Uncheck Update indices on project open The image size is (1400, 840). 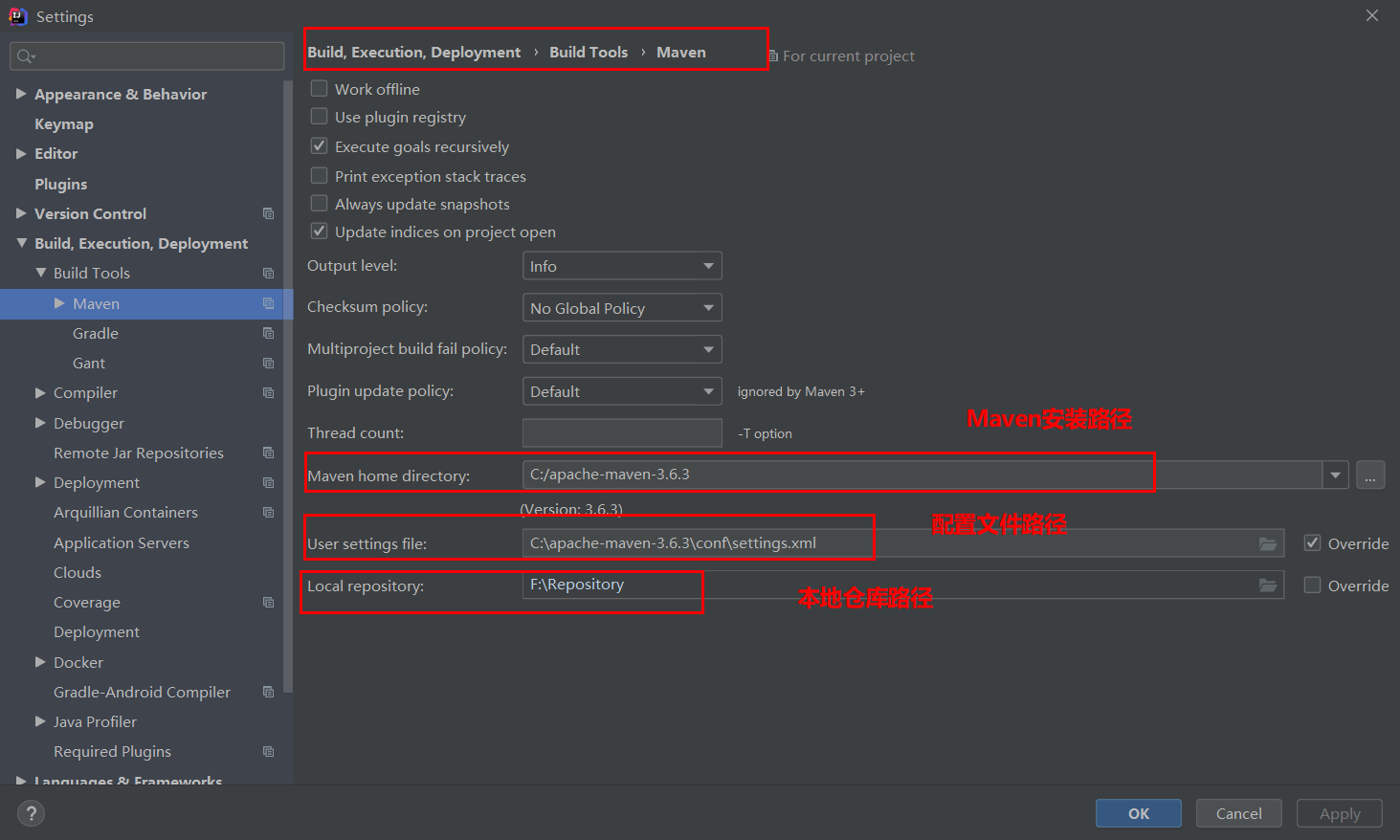(x=320, y=231)
